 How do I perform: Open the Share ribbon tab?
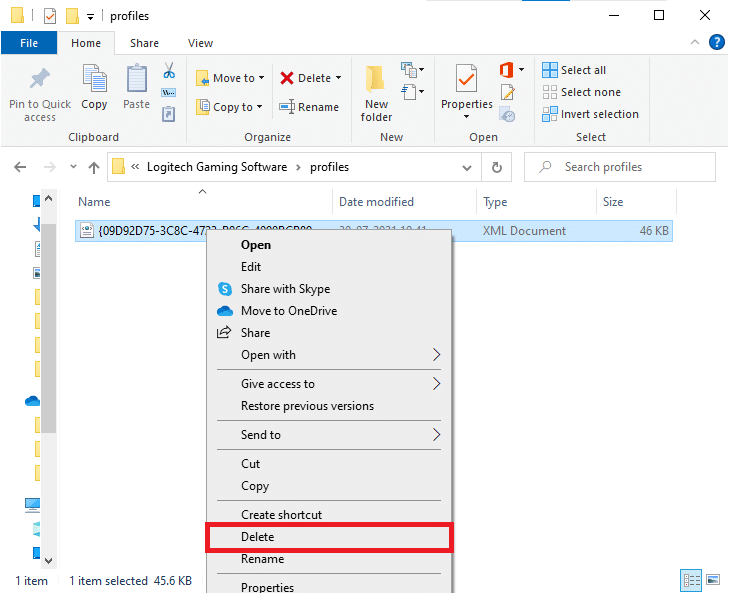144,43
